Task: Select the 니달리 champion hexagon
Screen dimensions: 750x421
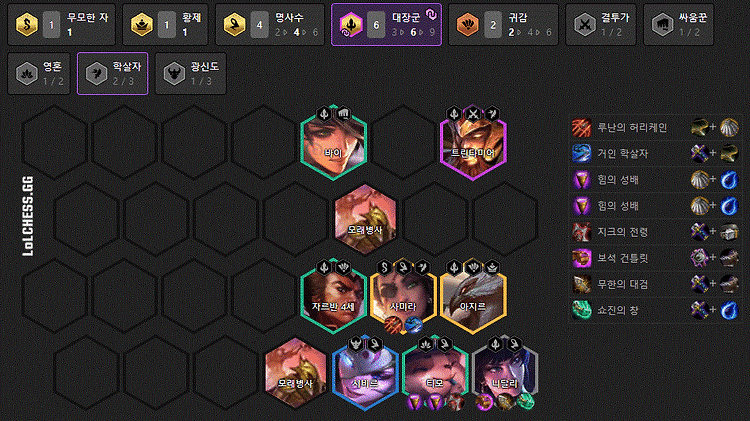Action: [x=505, y=373]
